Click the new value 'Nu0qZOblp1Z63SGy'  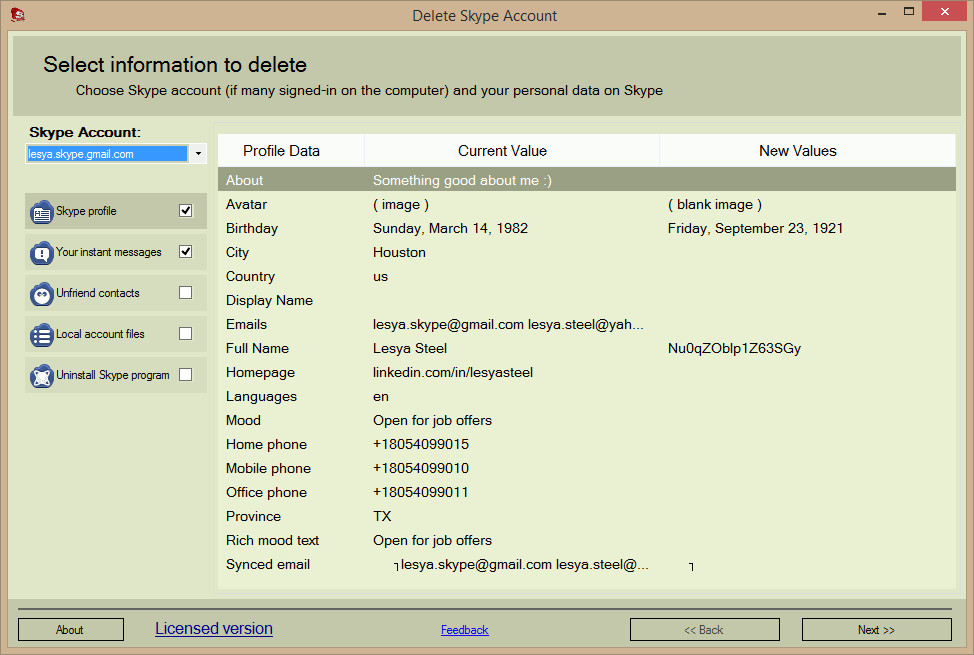pos(734,349)
